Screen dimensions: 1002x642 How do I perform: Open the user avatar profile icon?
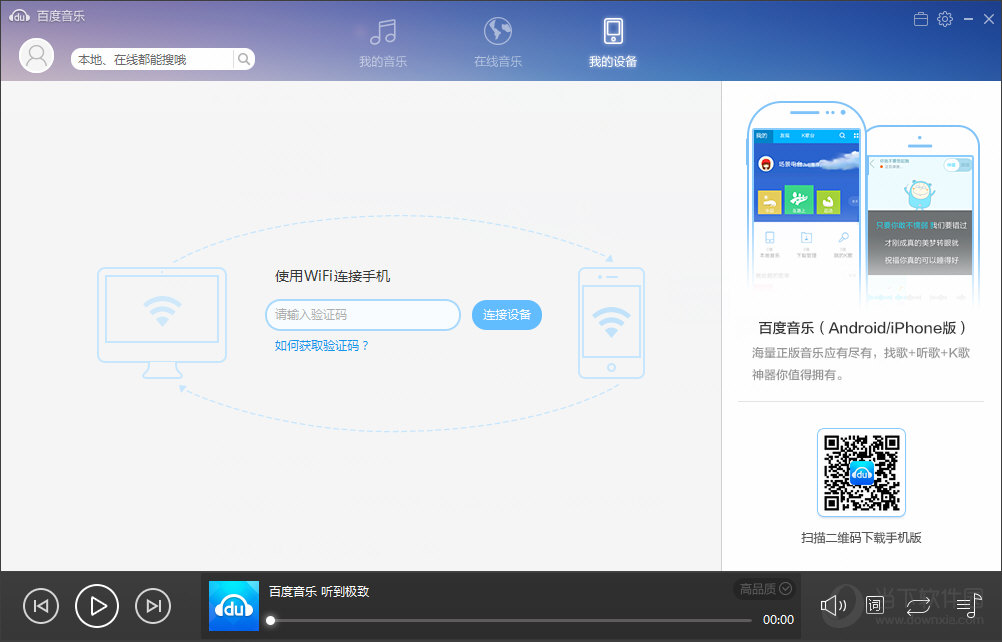tap(36, 56)
